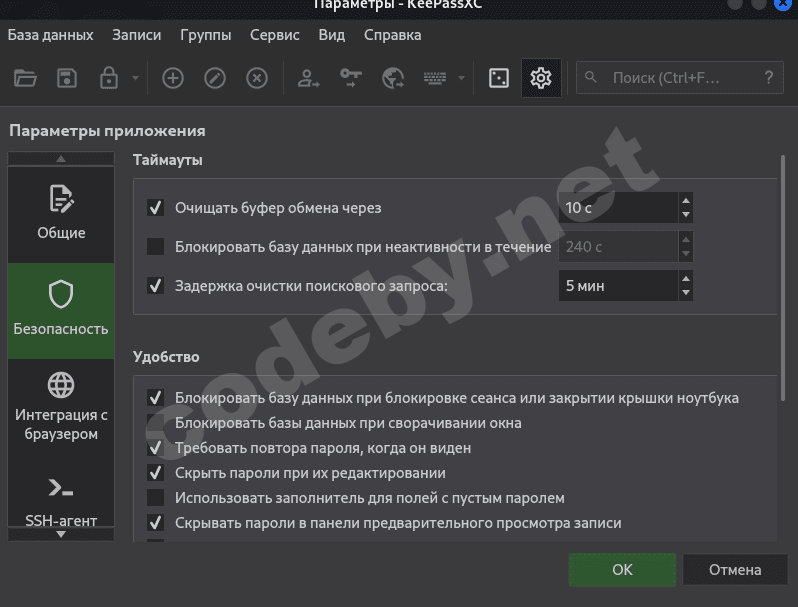
Task: Click the sidebar list scroll-up arrow
Action: pyautogui.click(x=61, y=159)
